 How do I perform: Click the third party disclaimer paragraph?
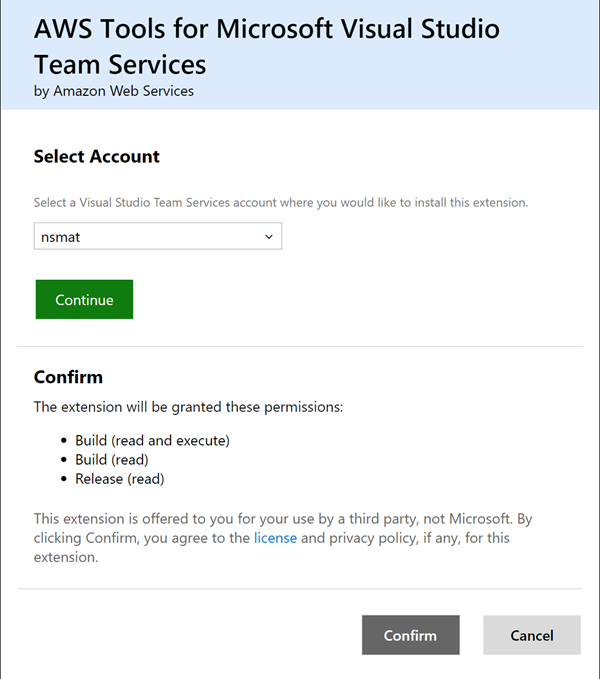tap(283, 538)
